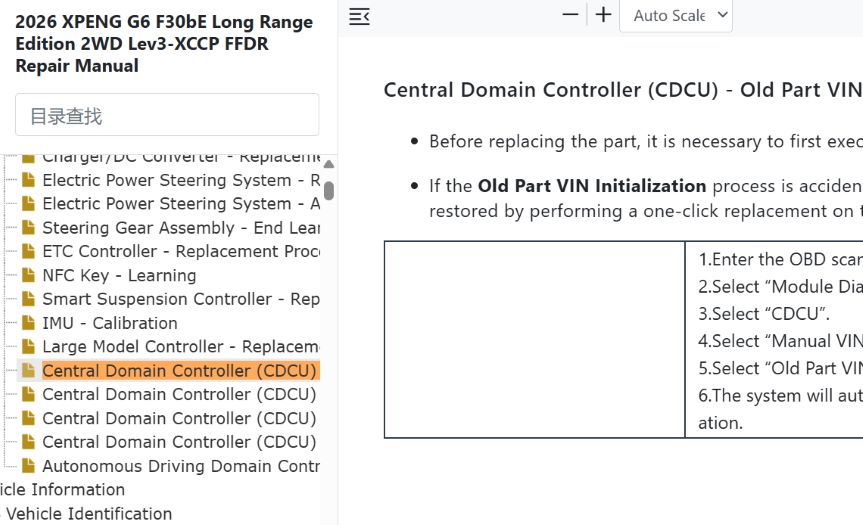Toggle the sidebar collapse icon
Image resolution: width=863 pixels, height=525 pixels.
point(359,17)
